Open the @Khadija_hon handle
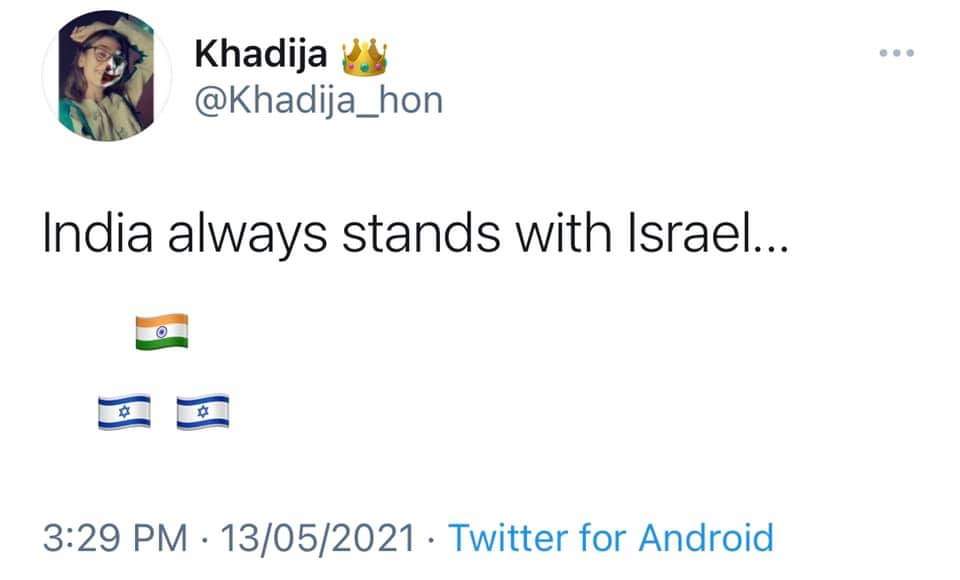Viewport: 960px width, 580px height. (318, 101)
